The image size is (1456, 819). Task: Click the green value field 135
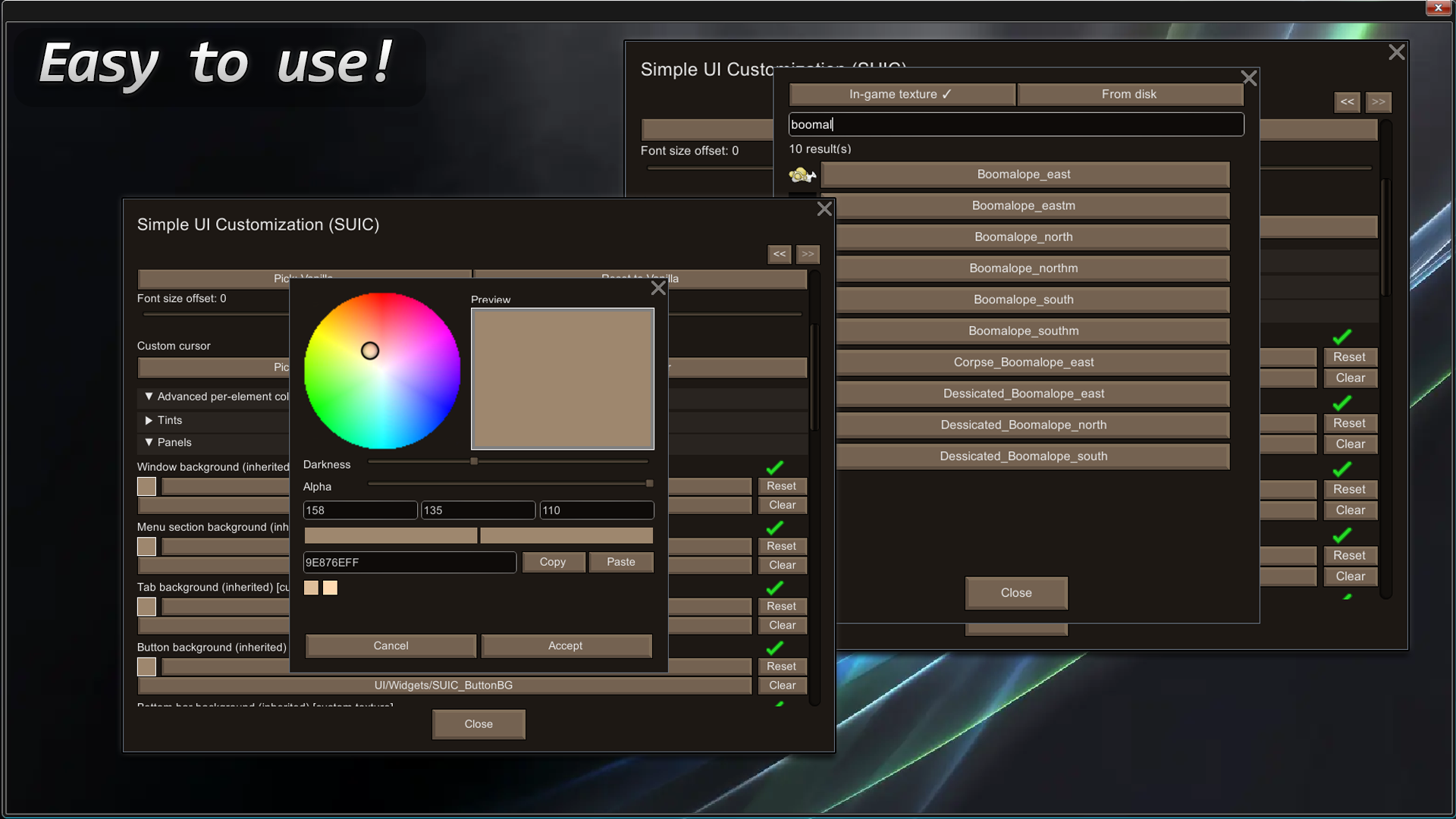coord(478,510)
